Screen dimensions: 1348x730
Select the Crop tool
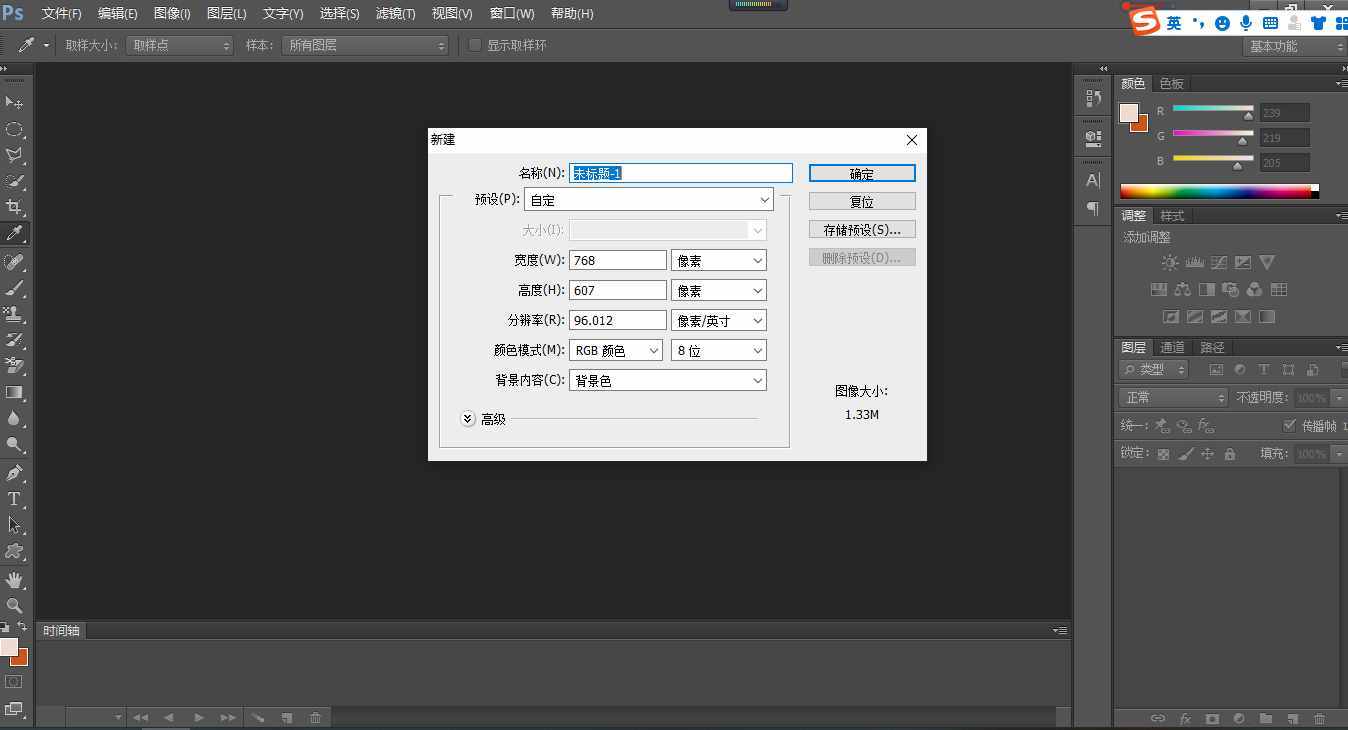(x=14, y=207)
